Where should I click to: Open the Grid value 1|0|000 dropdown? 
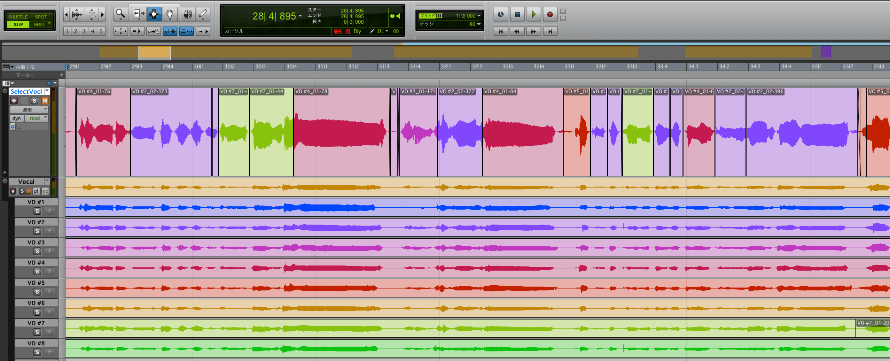coord(480,15)
